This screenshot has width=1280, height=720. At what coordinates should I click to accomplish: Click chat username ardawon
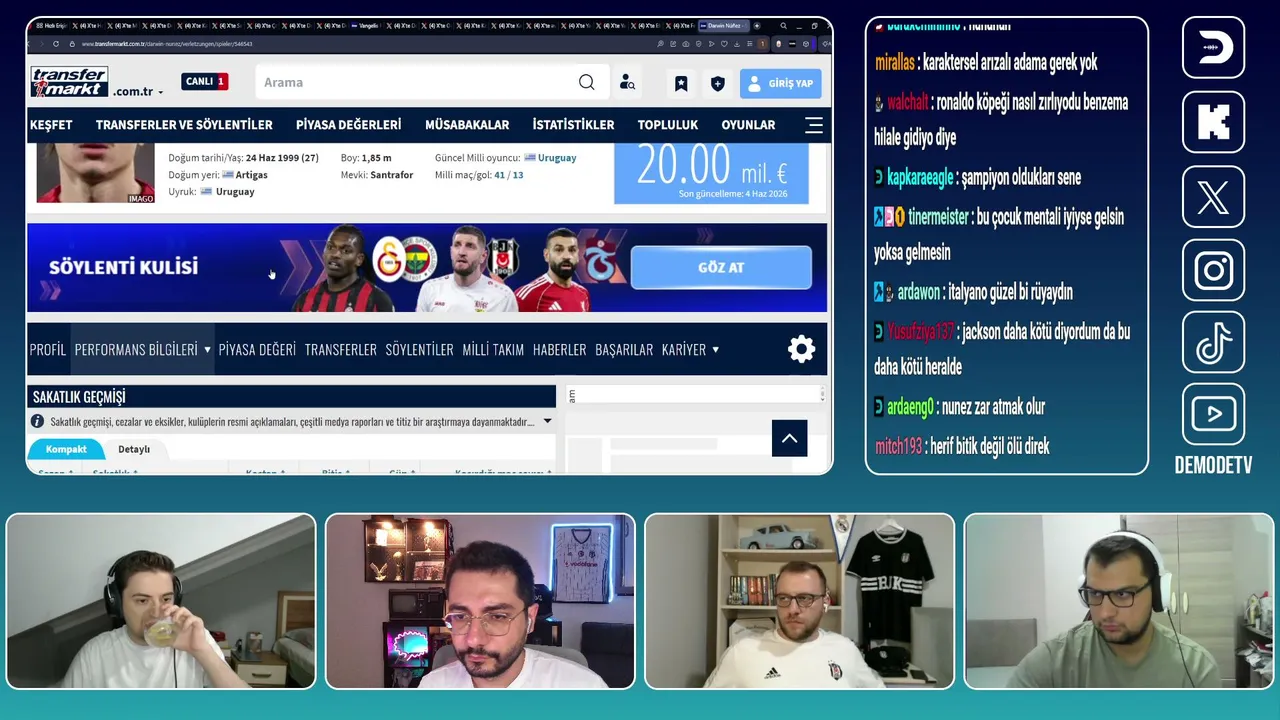918,293
